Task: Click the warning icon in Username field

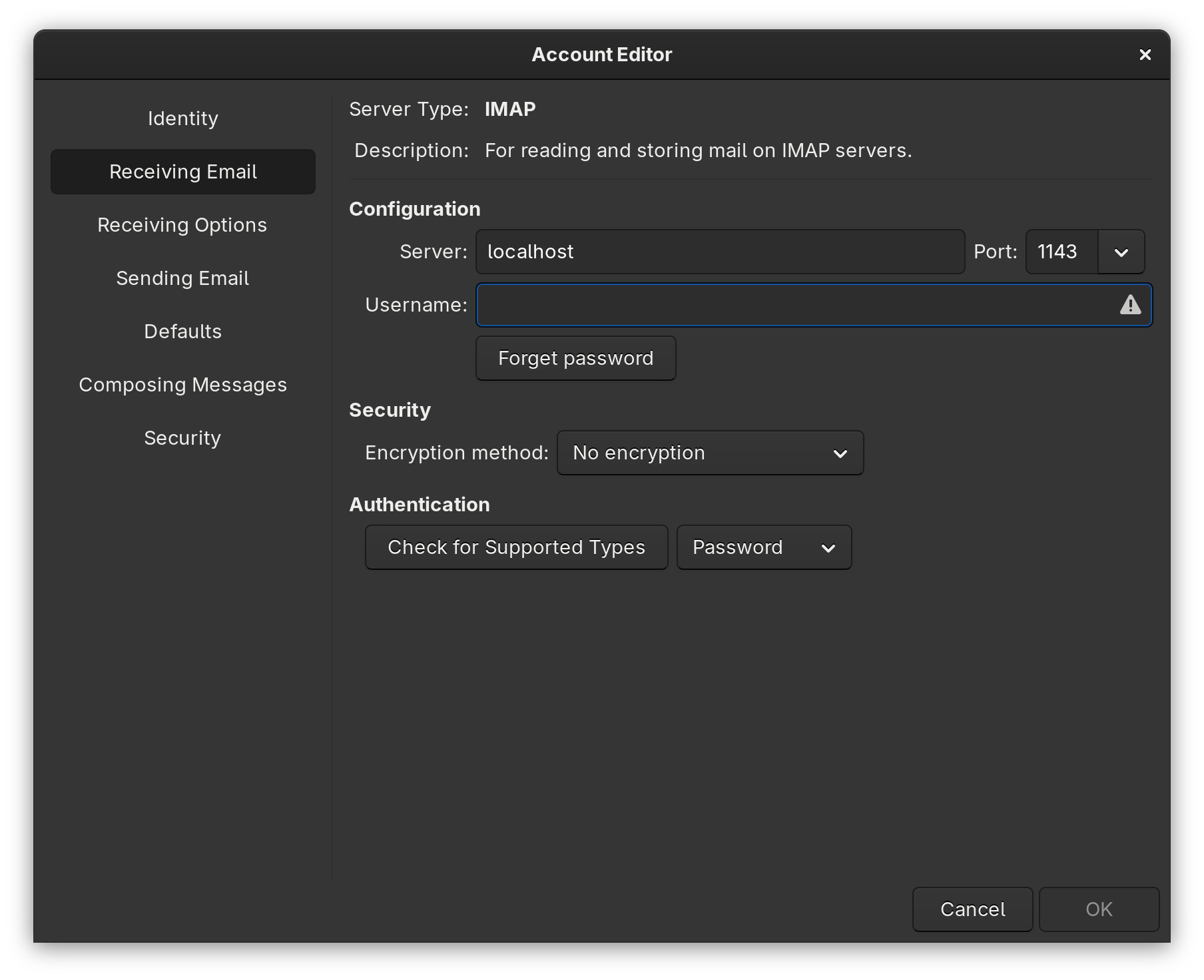Action: pyautogui.click(x=1130, y=305)
